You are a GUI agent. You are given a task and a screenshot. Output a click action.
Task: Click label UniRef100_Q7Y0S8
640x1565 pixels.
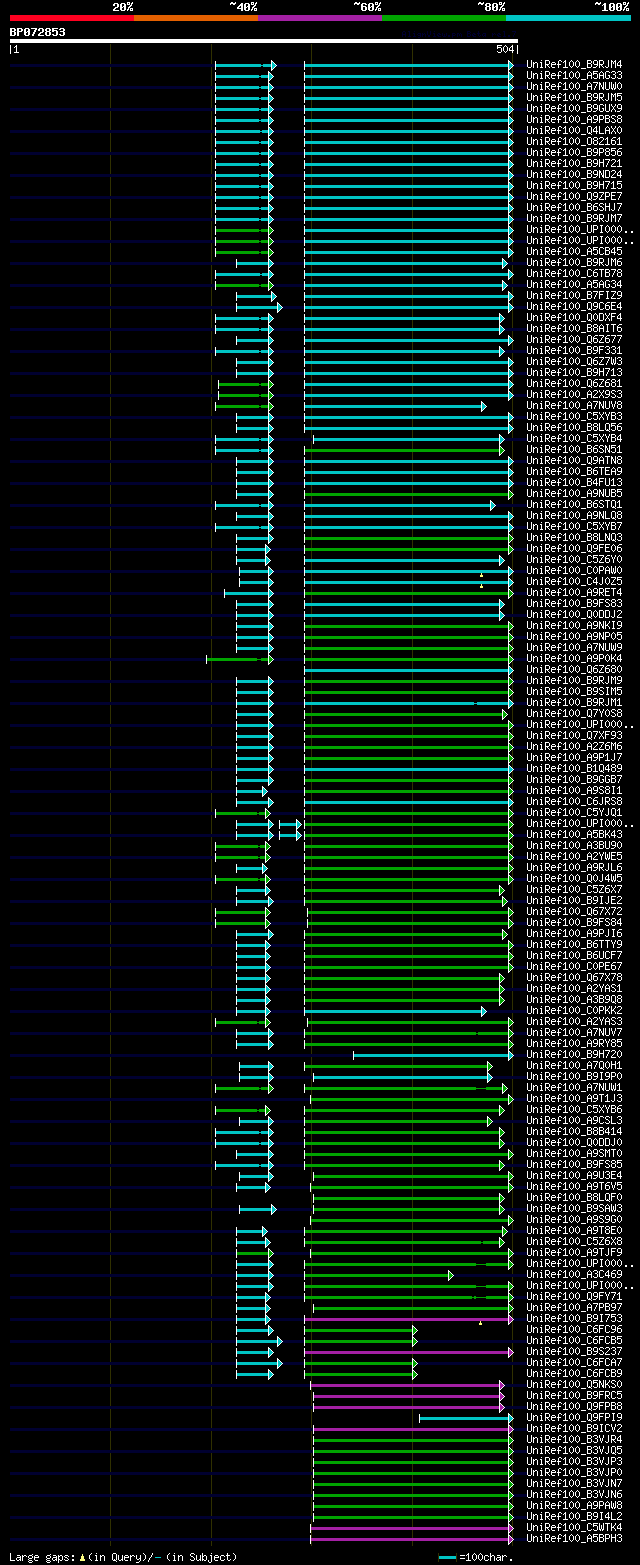pos(574,713)
